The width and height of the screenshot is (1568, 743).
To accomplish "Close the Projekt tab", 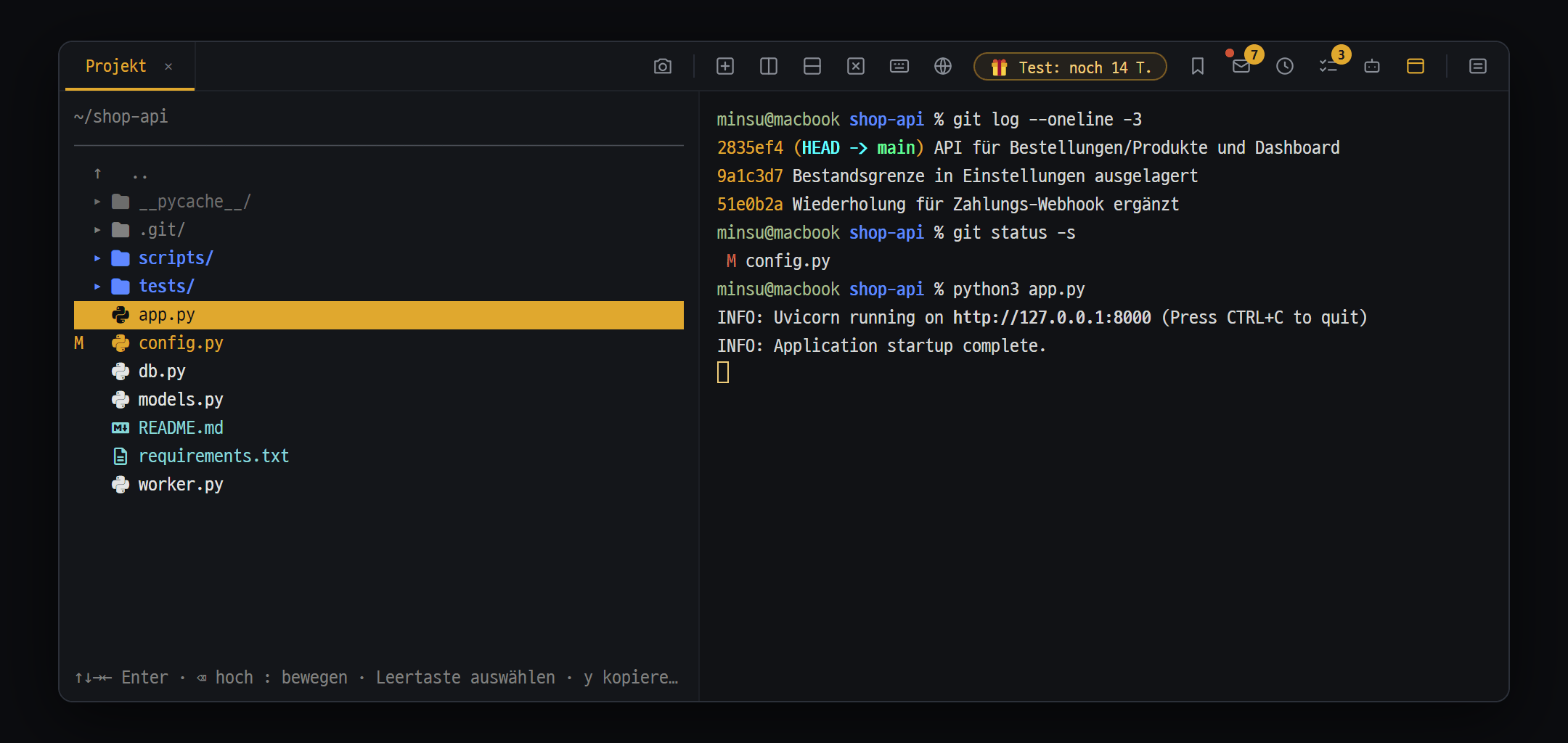I will click(168, 67).
